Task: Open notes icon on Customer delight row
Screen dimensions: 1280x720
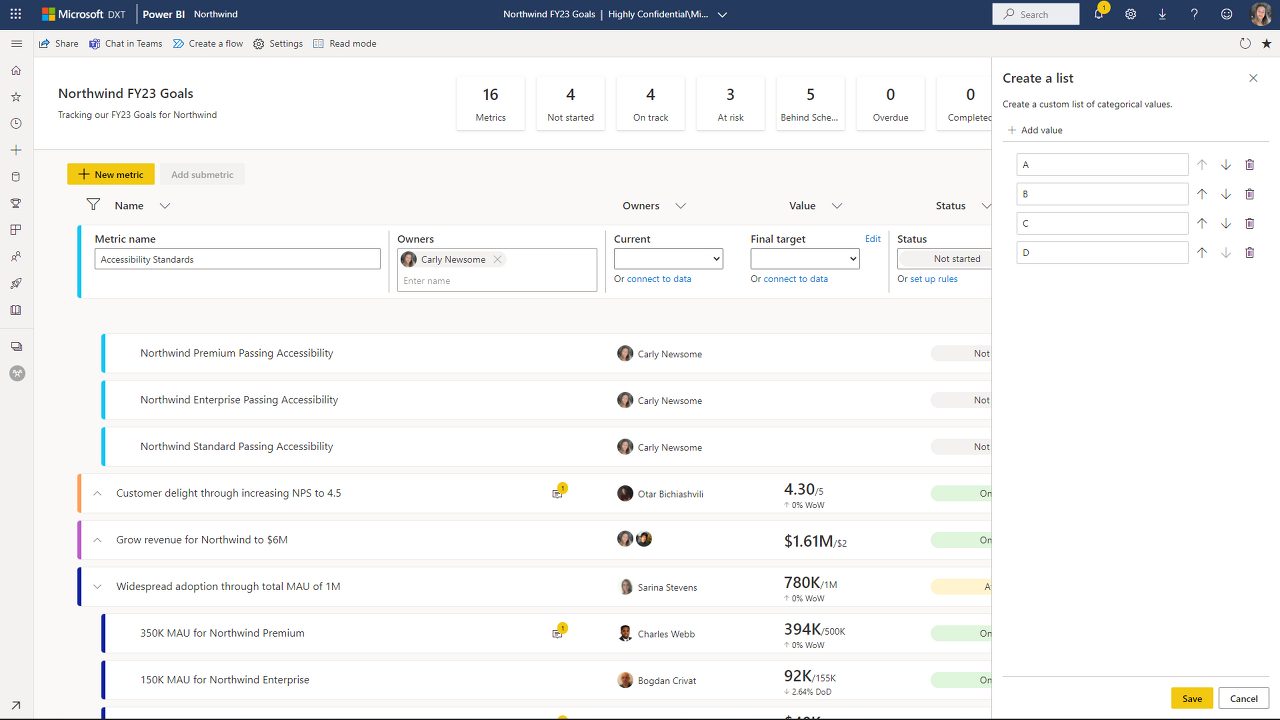Action: click(558, 492)
